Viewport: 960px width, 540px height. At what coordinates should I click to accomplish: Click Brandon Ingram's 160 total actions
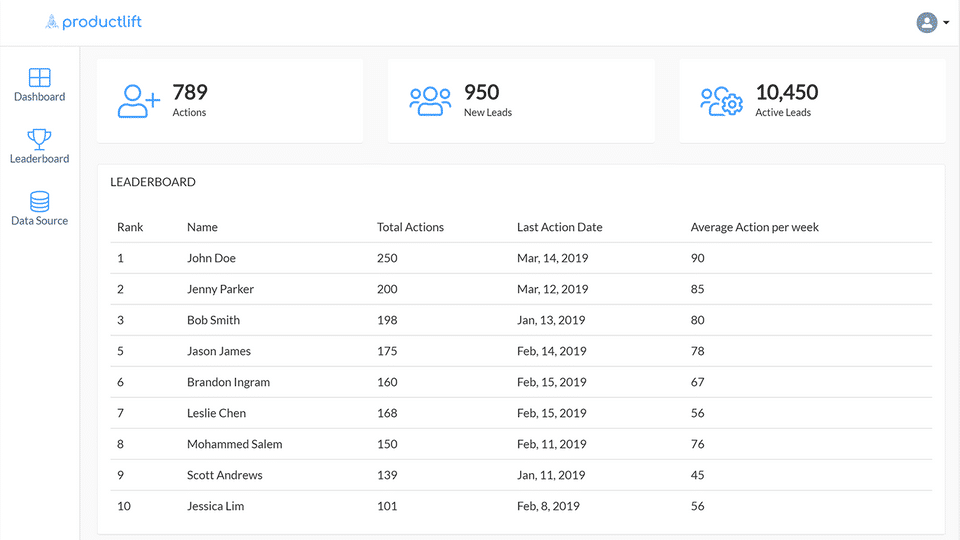tap(387, 382)
